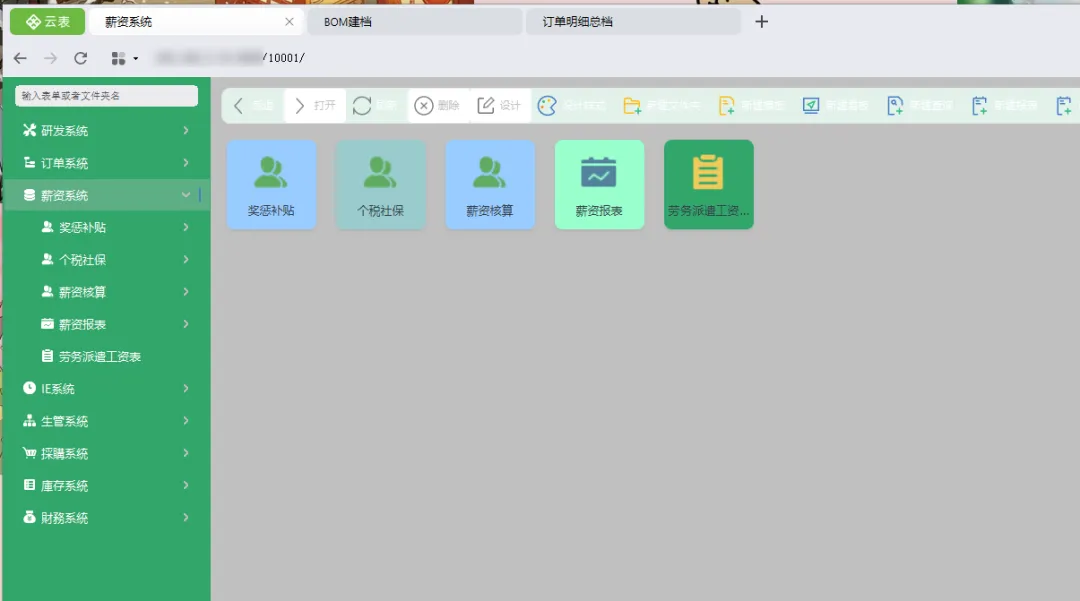Expand 薪资核算 with its sidebar chevron
This screenshot has height=601, width=1080.
pos(186,292)
